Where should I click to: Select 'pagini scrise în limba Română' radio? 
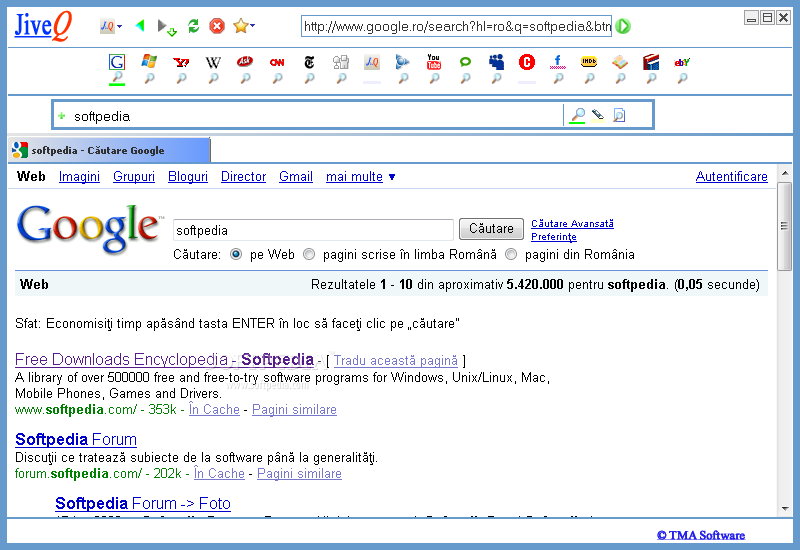309,254
